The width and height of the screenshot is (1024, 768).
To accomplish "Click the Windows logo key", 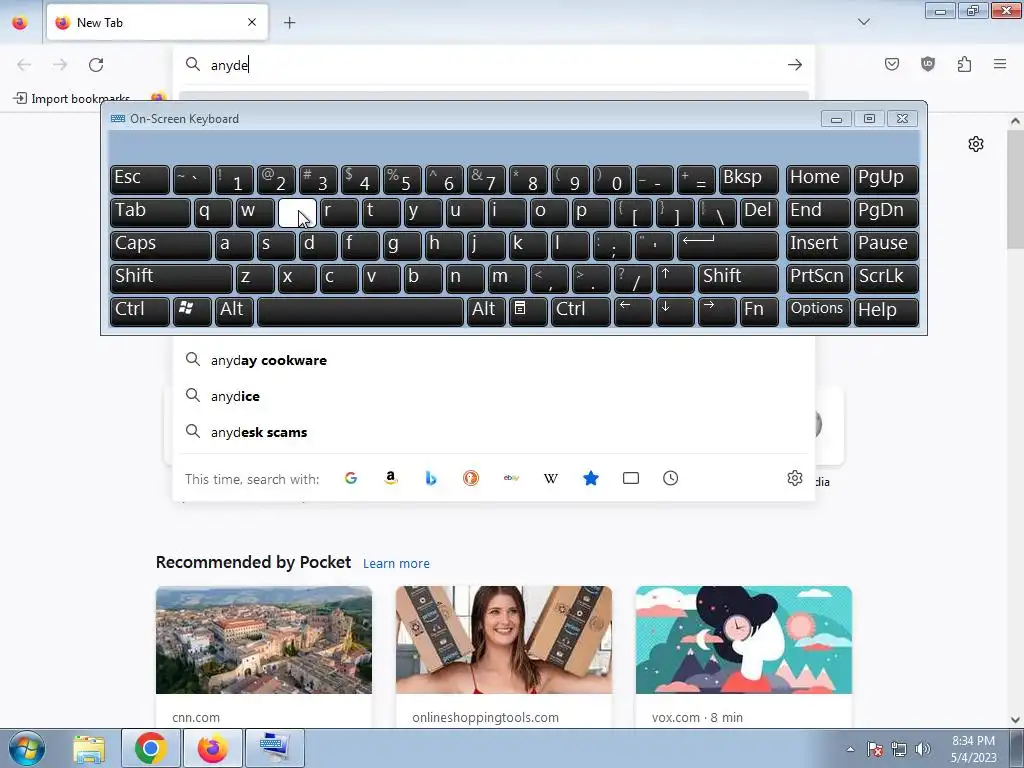I will (x=192, y=311).
